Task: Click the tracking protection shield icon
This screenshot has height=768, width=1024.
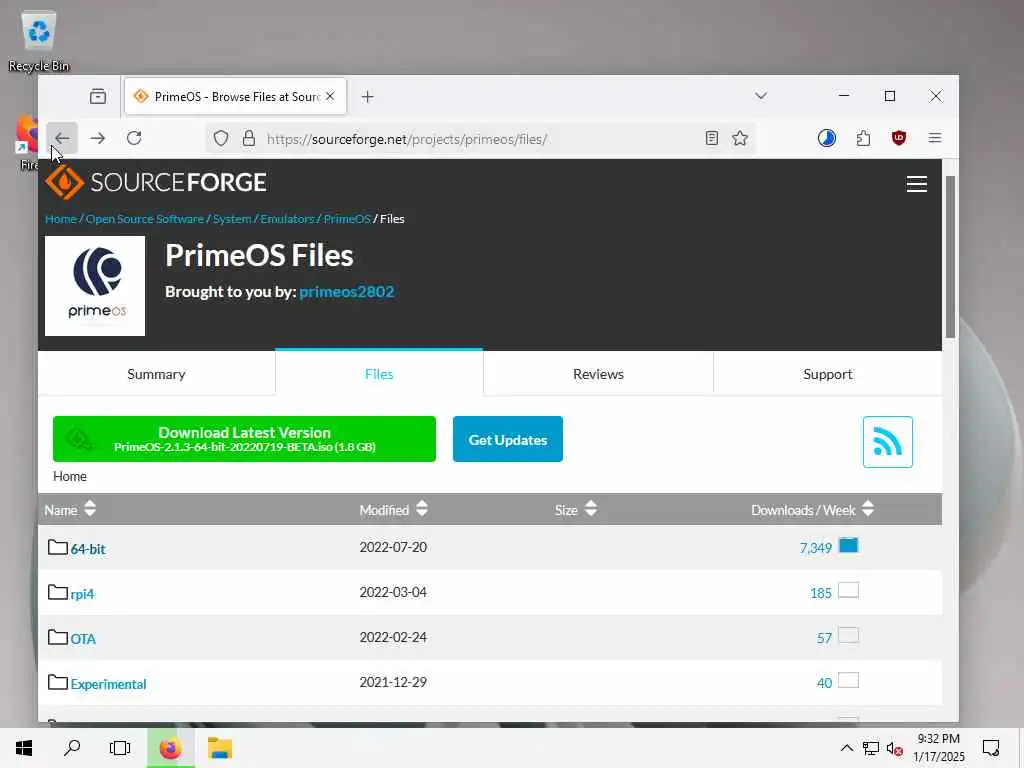Action: 221,138
